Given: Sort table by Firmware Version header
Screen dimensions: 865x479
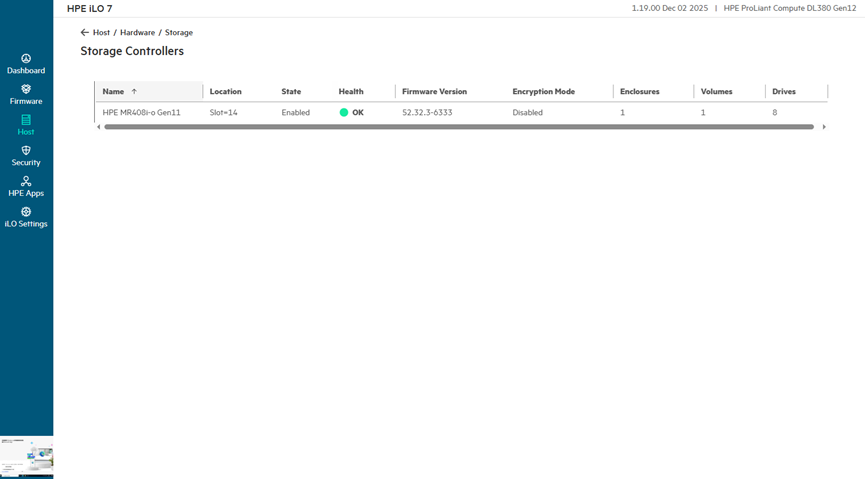Looking at the screenshot, I should pos(434,92).
